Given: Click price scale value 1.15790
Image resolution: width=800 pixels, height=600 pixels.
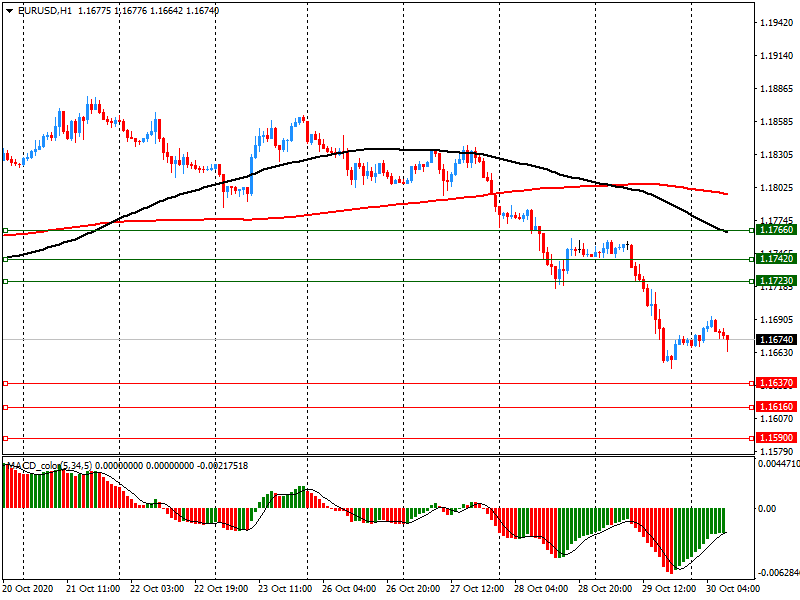Looking at the screenshot, I should coord(777,452).
